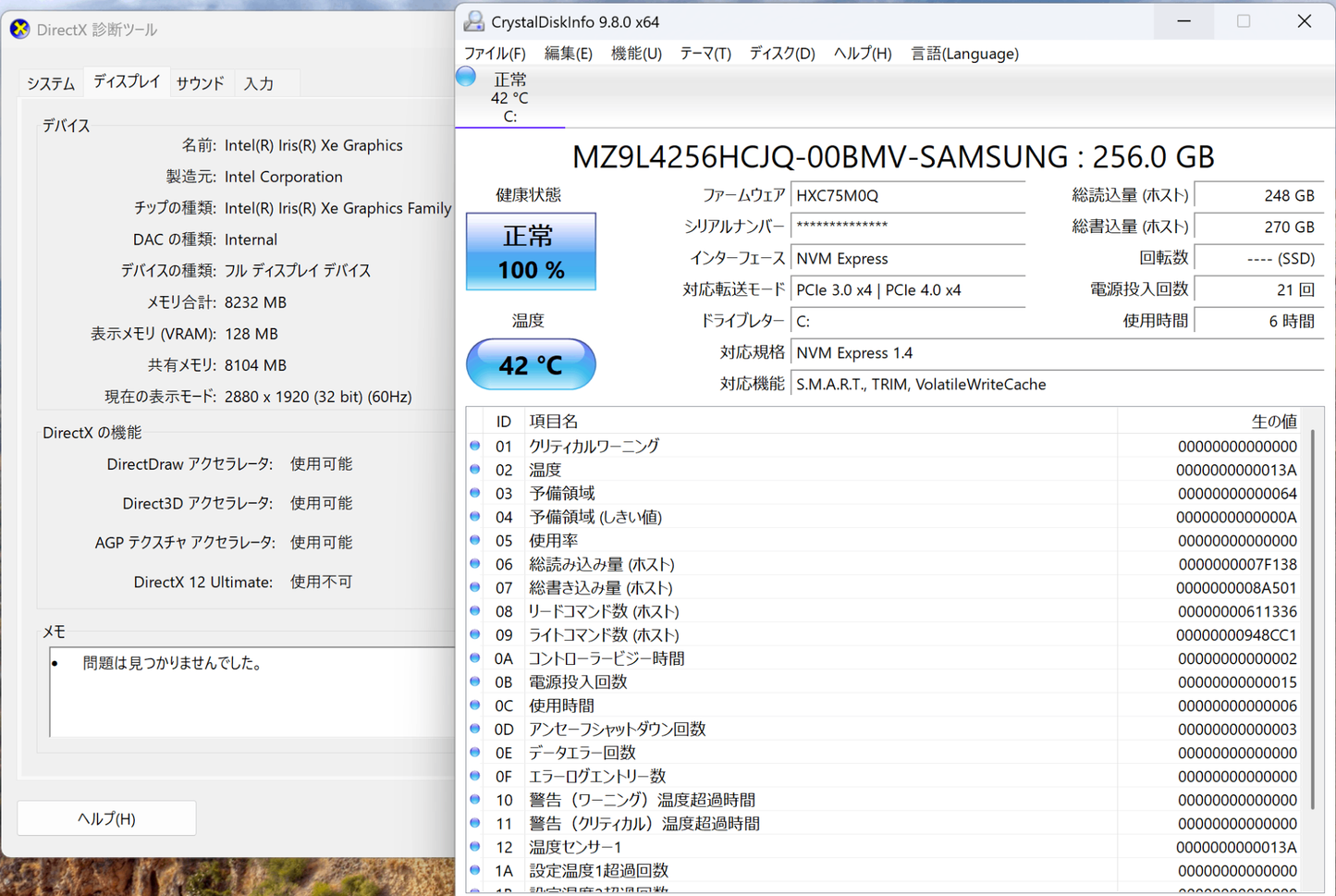Click the DirectX 診断ツール title bar icon
Screen dimensions: 1336x896
click(x=19, y=30)
